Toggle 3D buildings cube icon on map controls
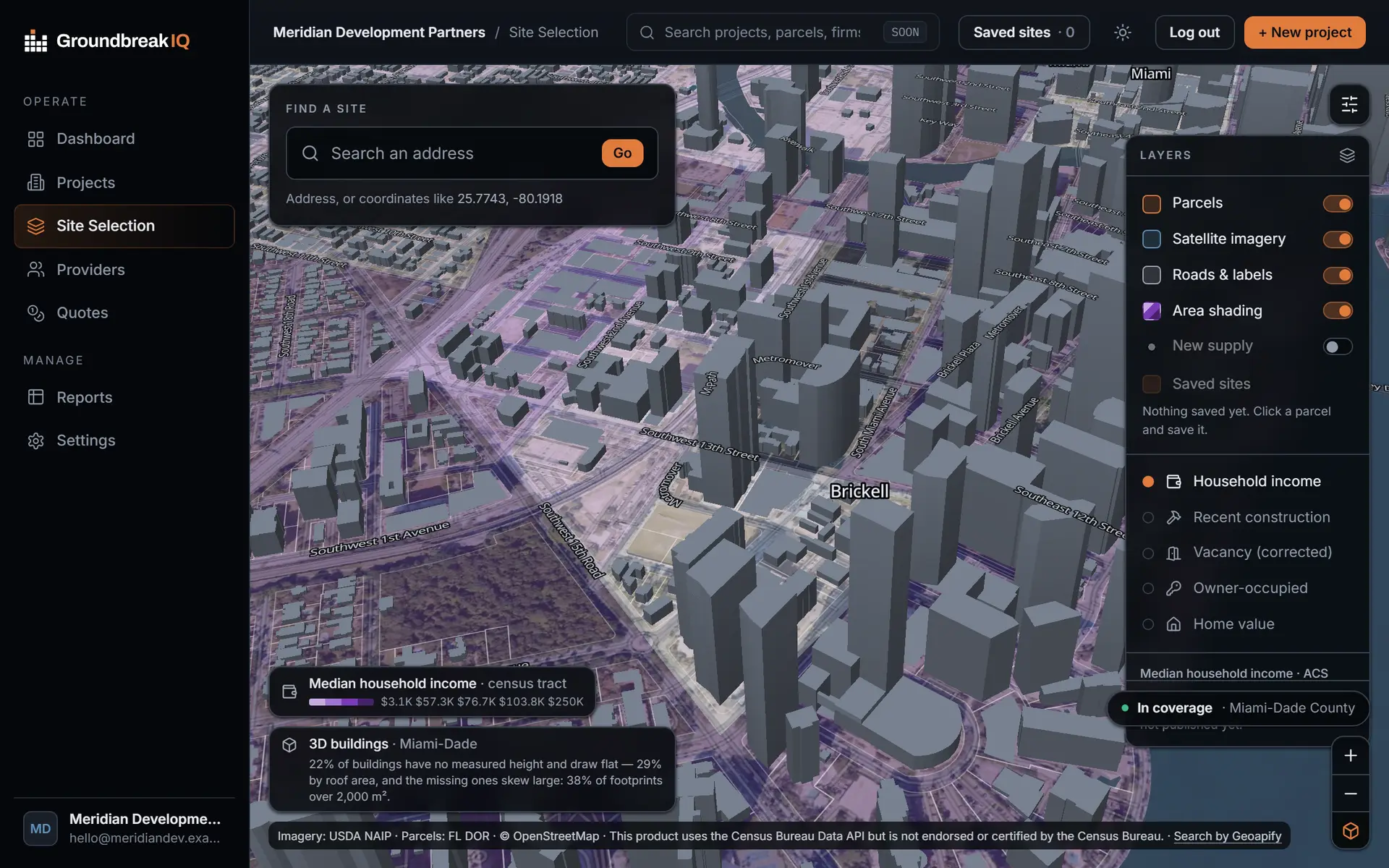Screen dimensions: 1389x868 pos(1350,831)
